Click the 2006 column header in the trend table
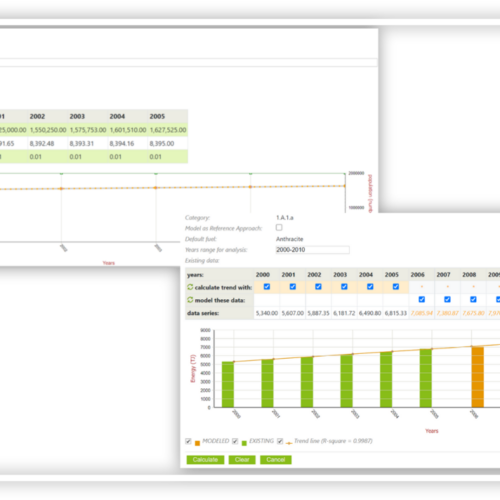The height and width of the screenshot is (500, 500). 417,275
